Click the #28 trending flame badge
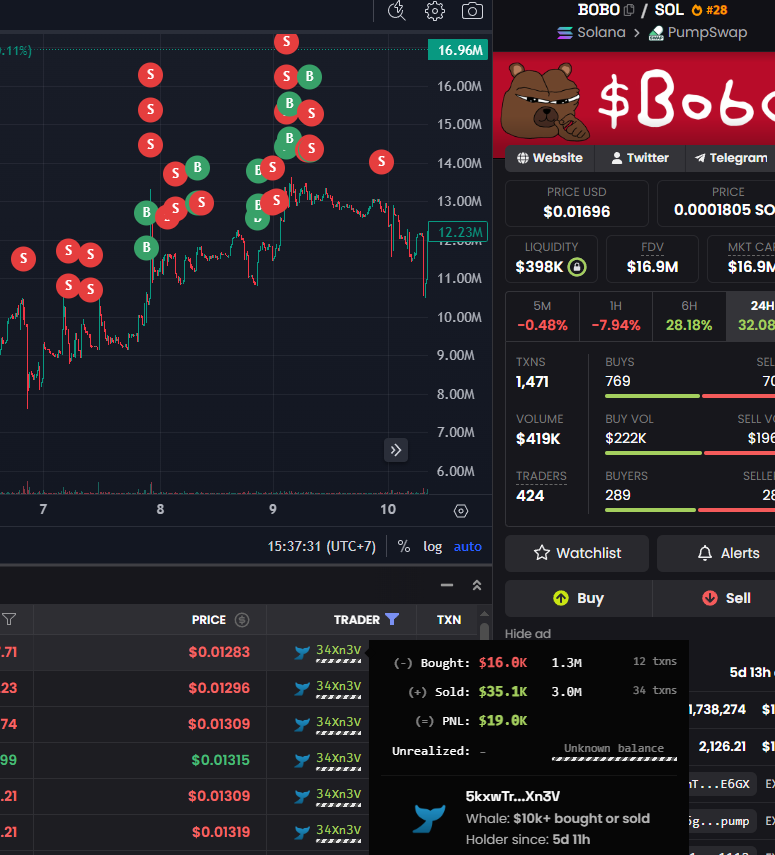The height and width of the screenshot is (855, 775). (x=709, y=10)
